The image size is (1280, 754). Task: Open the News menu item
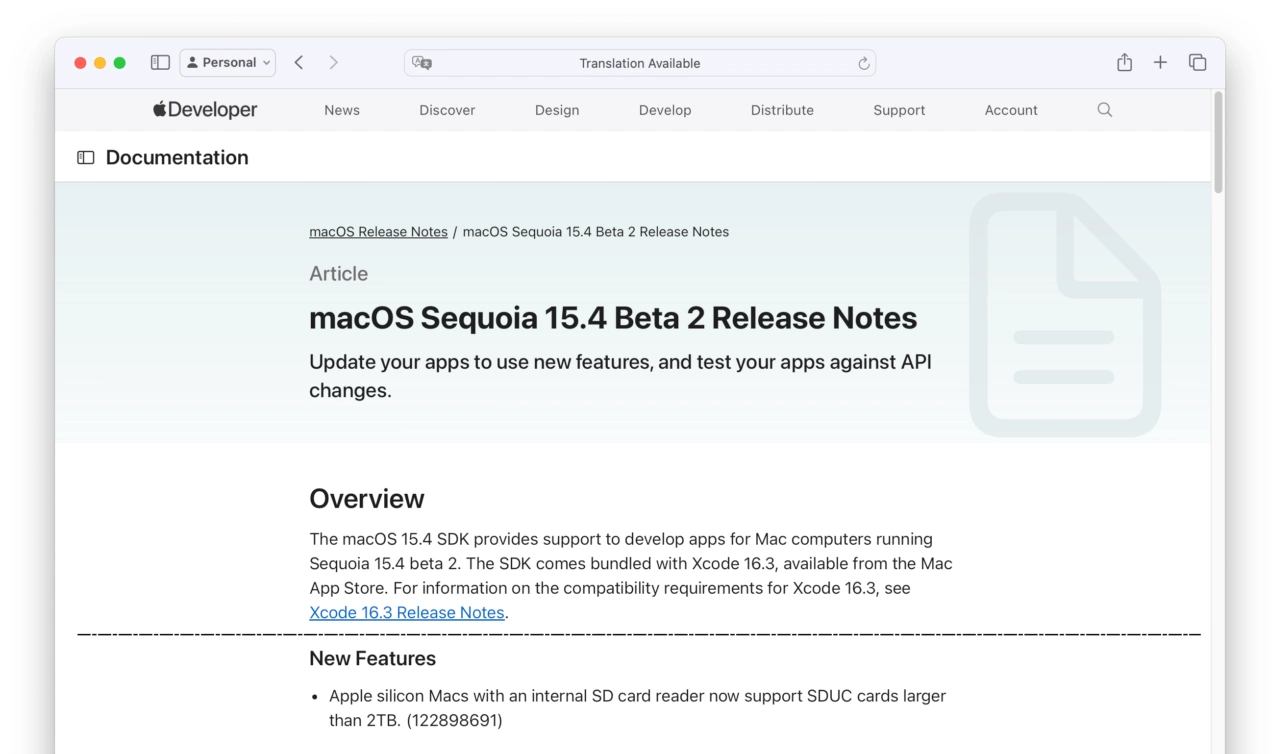341,110
